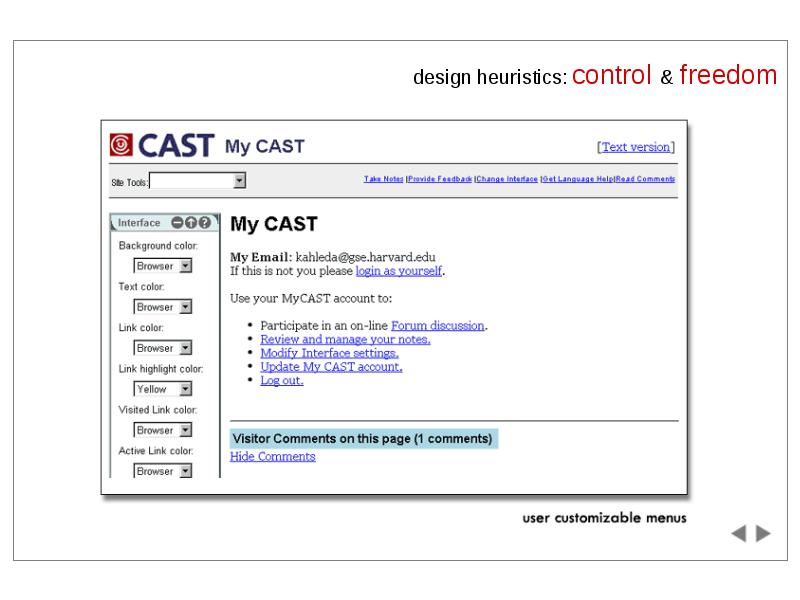Click Read Comments link
The image size is (800, 600).
click(645, 179)
